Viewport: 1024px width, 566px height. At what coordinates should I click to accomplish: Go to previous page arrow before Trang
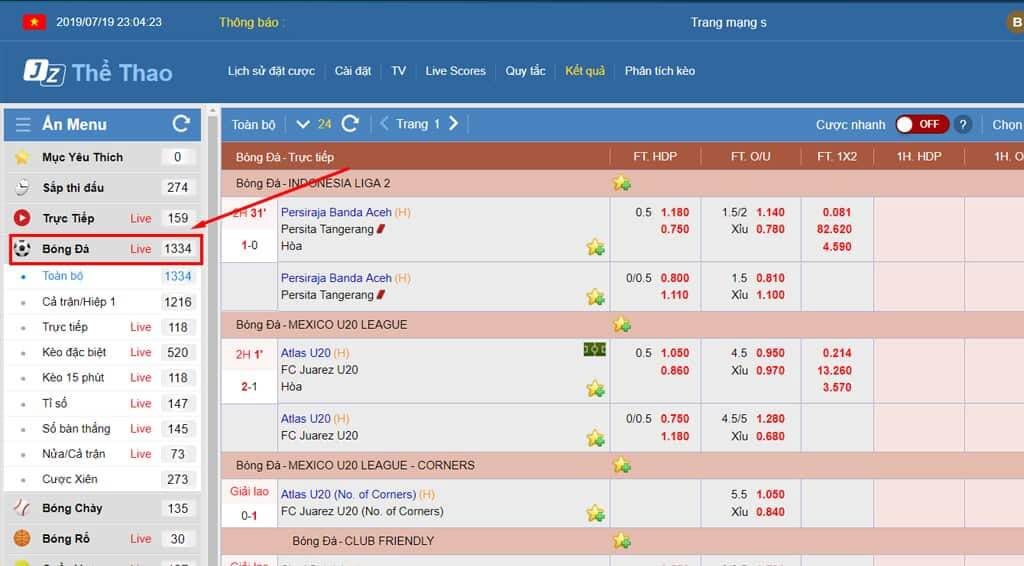[384, 124]
